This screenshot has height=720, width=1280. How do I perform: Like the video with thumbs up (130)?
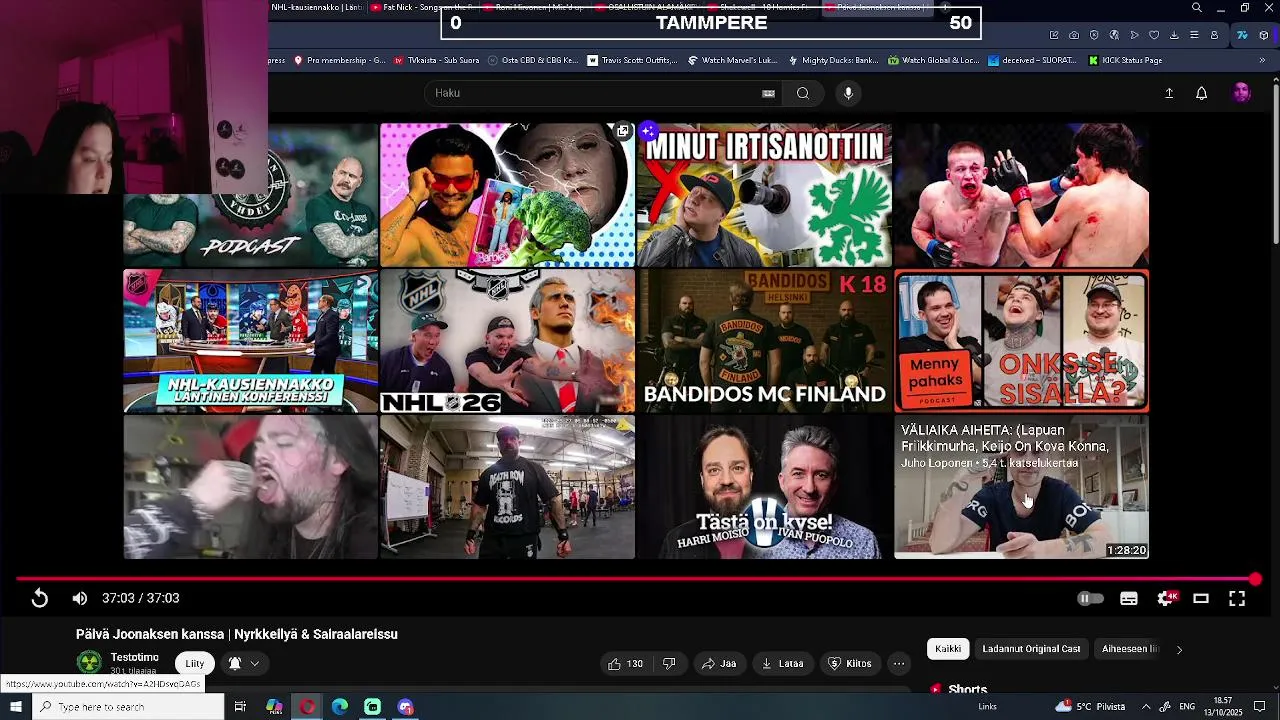pos(625,663)
